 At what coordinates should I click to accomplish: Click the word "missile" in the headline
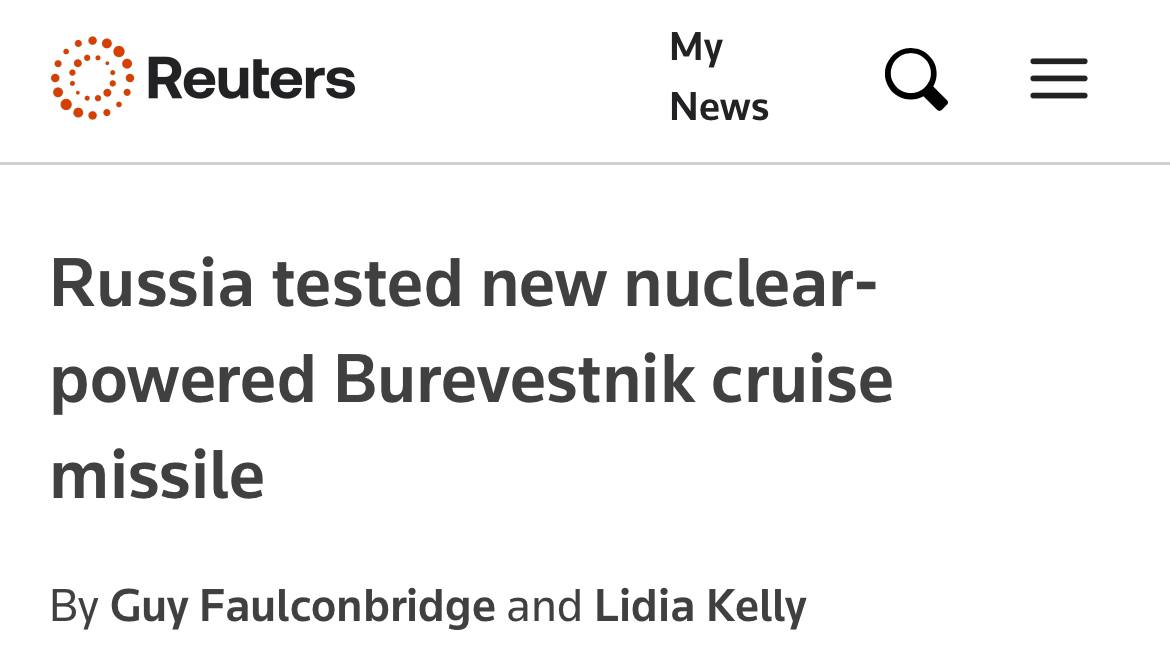click(x=157, y=475)
